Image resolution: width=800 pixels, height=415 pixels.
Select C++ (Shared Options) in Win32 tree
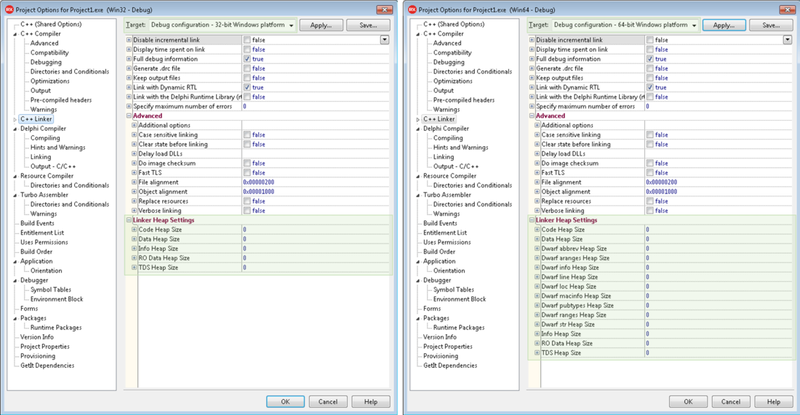coord(51,24)
